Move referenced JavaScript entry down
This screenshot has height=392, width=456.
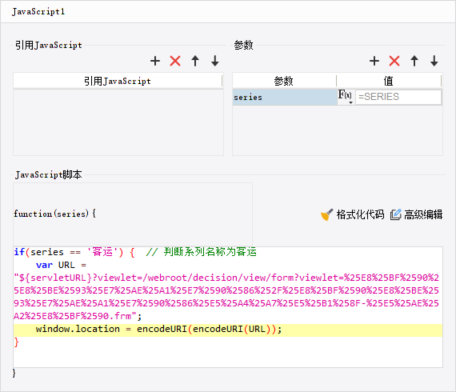[215, 61]
